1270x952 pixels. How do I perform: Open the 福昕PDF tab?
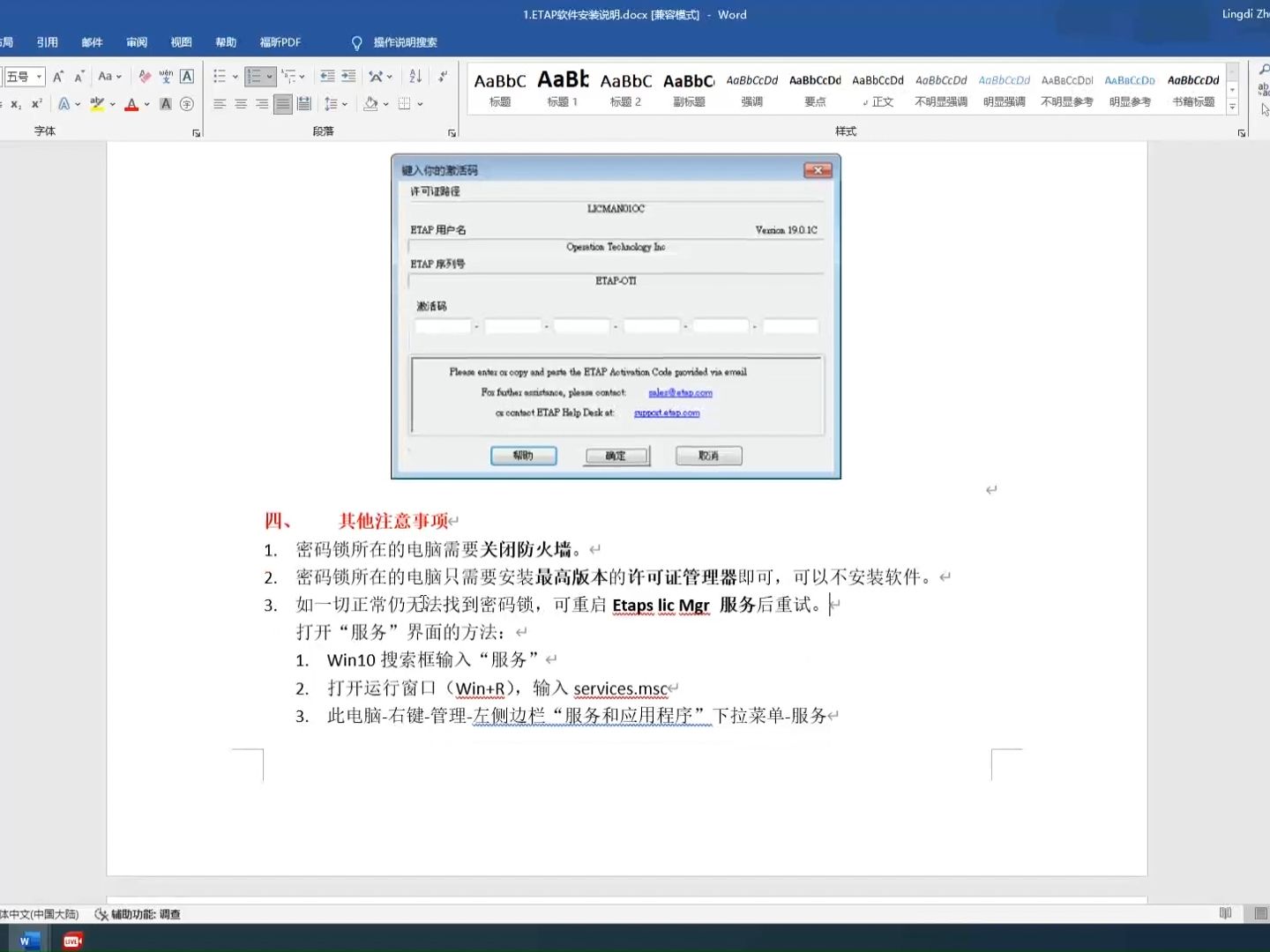tap(280, 42)
